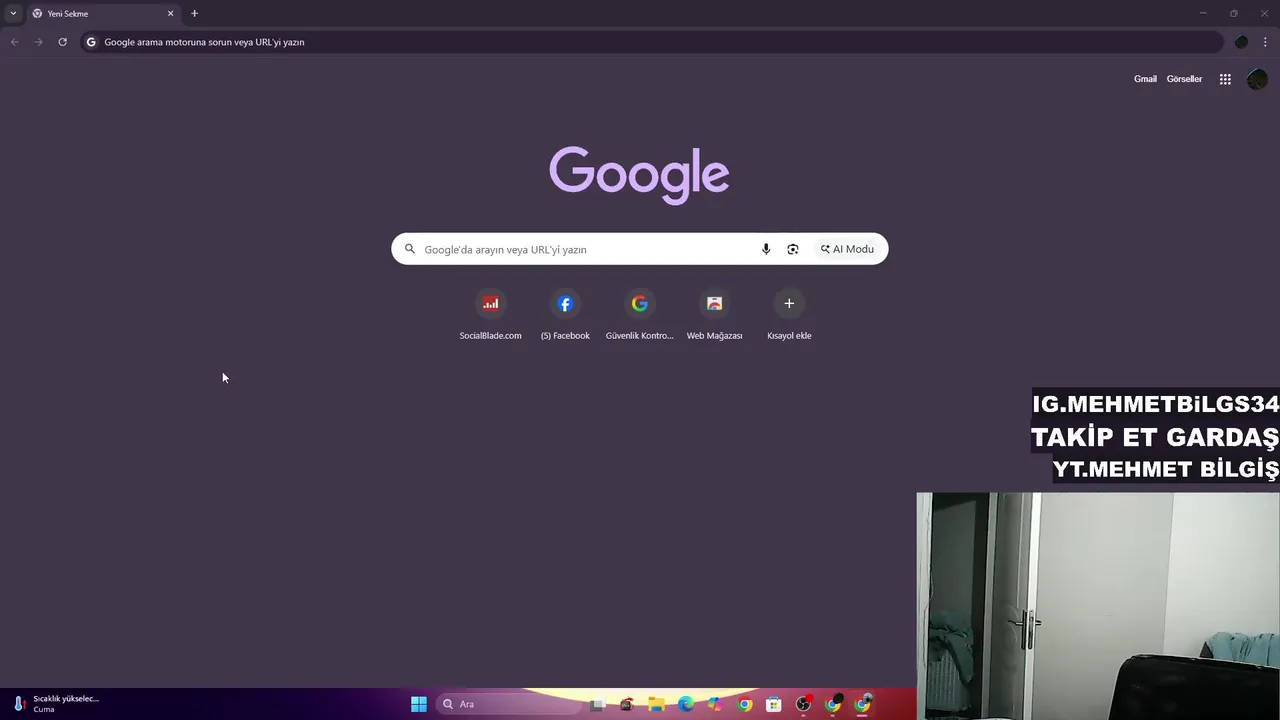Screen dimensions: 1280x720
Task: Click the taskbar Ara search box
Action: click(x=508, y=704)
